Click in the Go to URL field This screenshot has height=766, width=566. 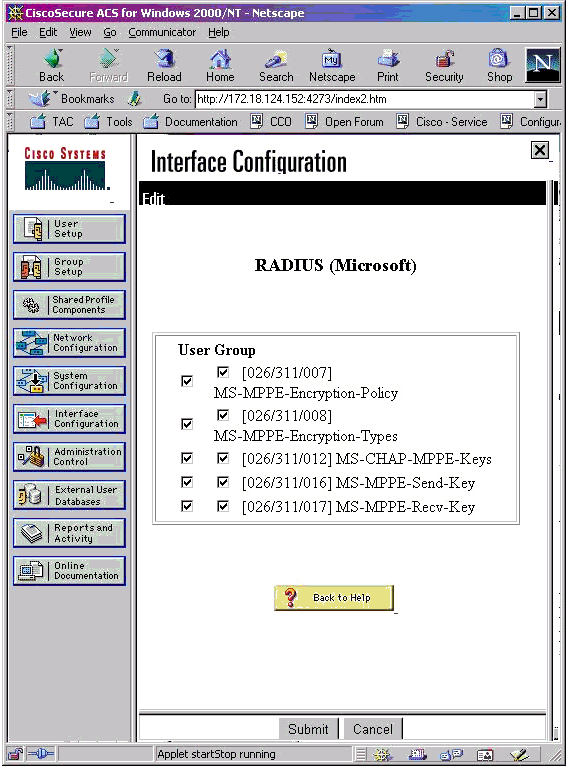364,100
